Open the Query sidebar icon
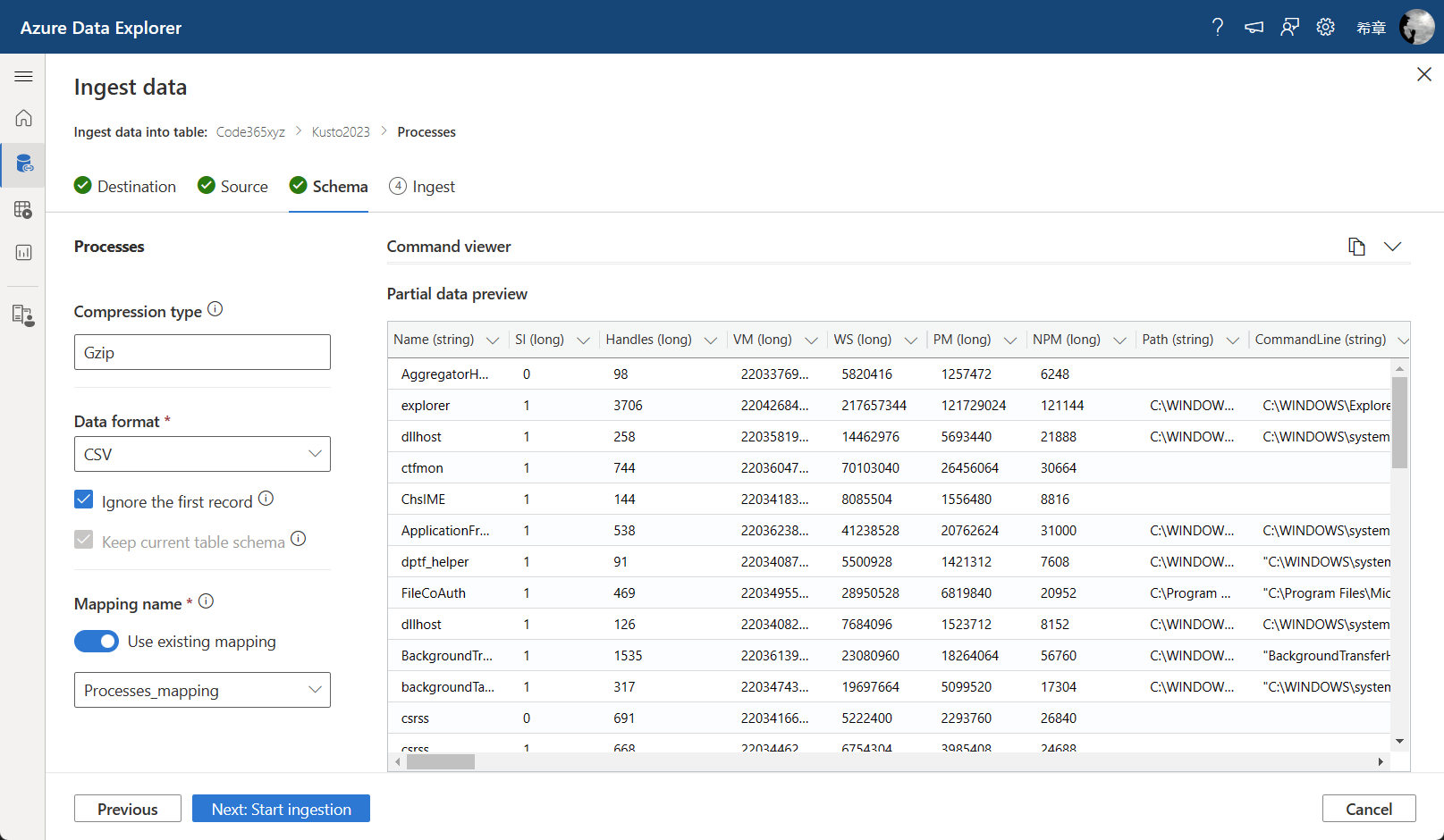Viewport: 1444px width, 840px height. click(24, 210)
